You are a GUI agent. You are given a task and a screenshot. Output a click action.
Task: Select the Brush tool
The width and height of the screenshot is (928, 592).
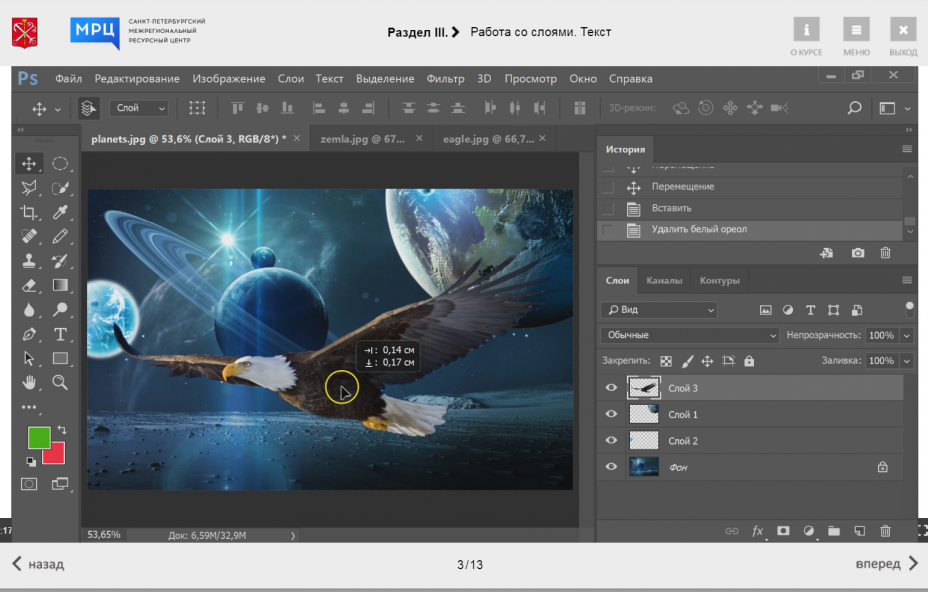pos(60,236)
